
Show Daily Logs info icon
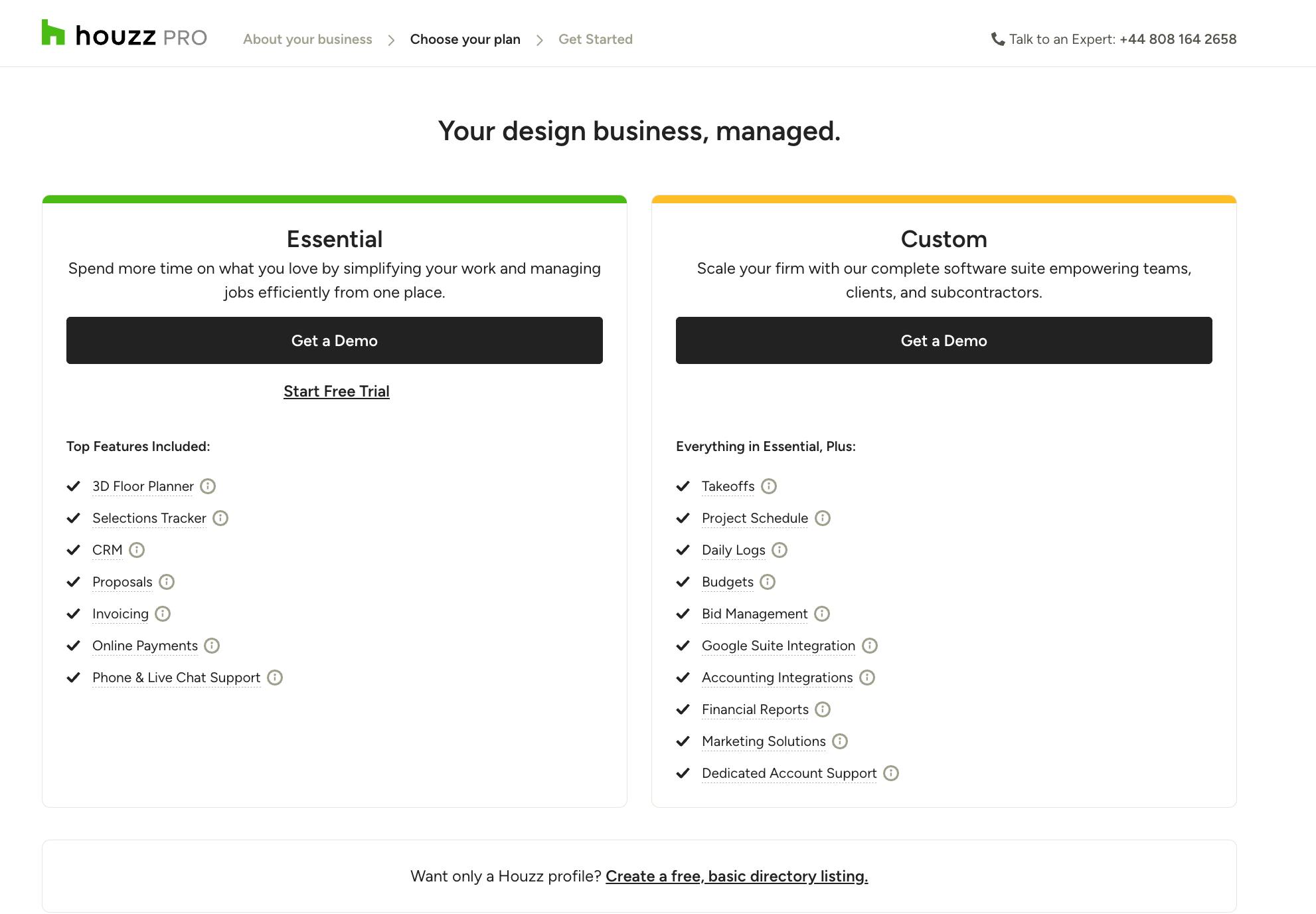[780, 550]
